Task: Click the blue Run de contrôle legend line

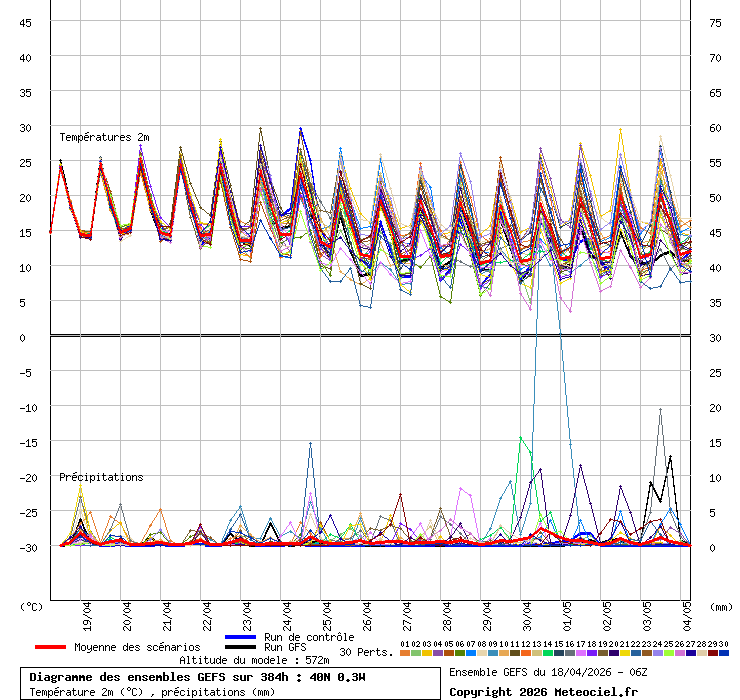Action: 241,637
